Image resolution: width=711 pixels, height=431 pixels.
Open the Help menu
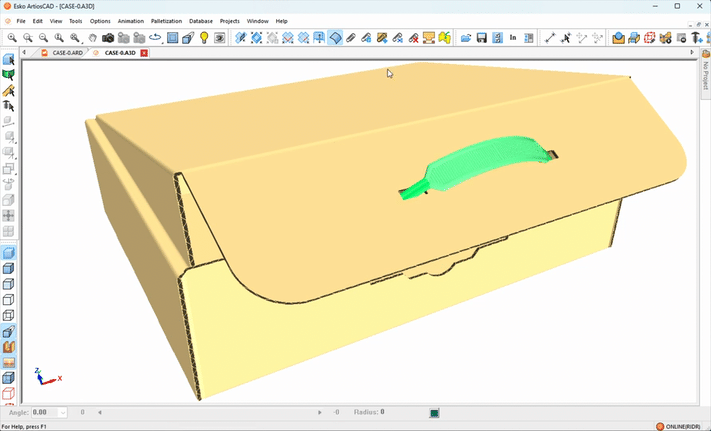pyautogui.click(x=282, y=21)
